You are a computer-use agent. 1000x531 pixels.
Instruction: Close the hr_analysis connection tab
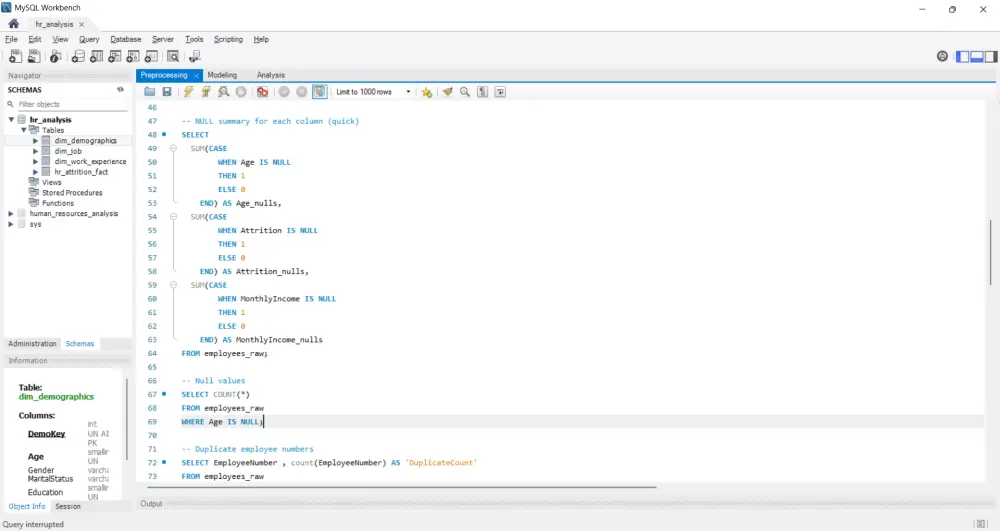(x=82, y=24)
